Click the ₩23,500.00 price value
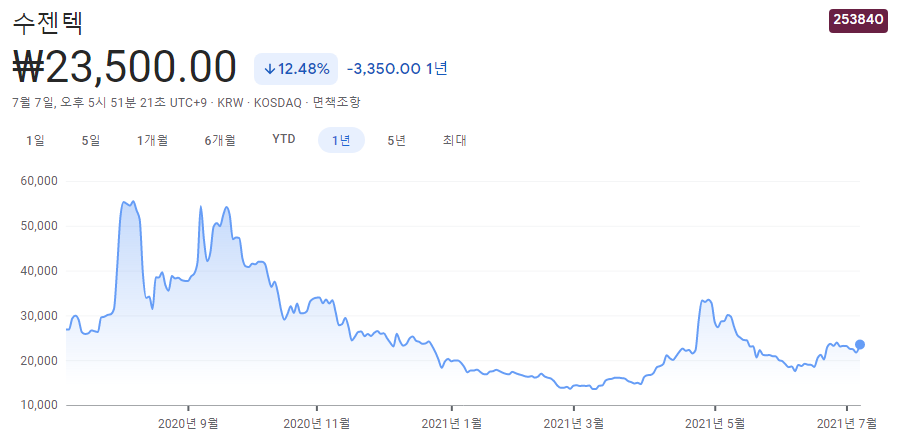The width and height of the screenshot is (897, 444). 124,67
